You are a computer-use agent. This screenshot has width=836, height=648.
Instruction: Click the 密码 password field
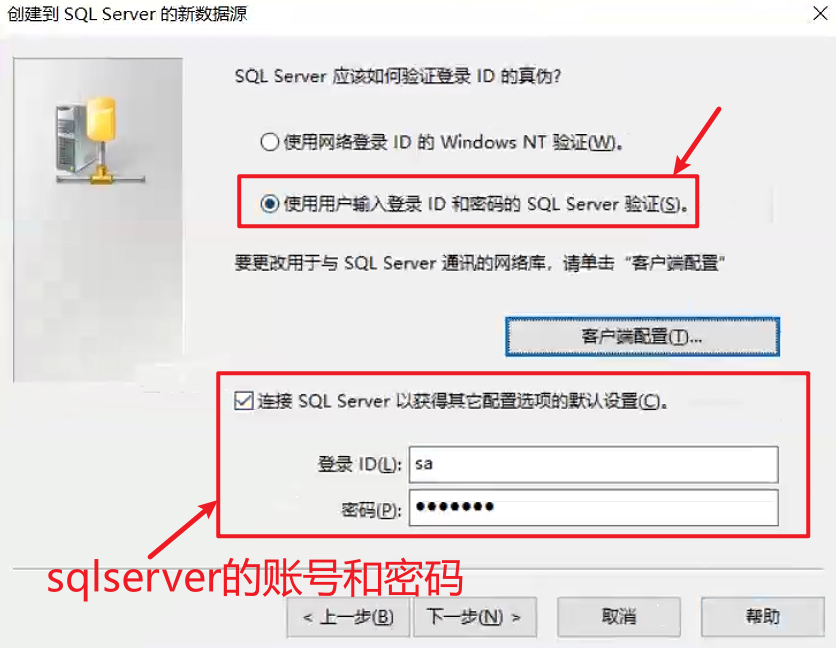point(593,508)
